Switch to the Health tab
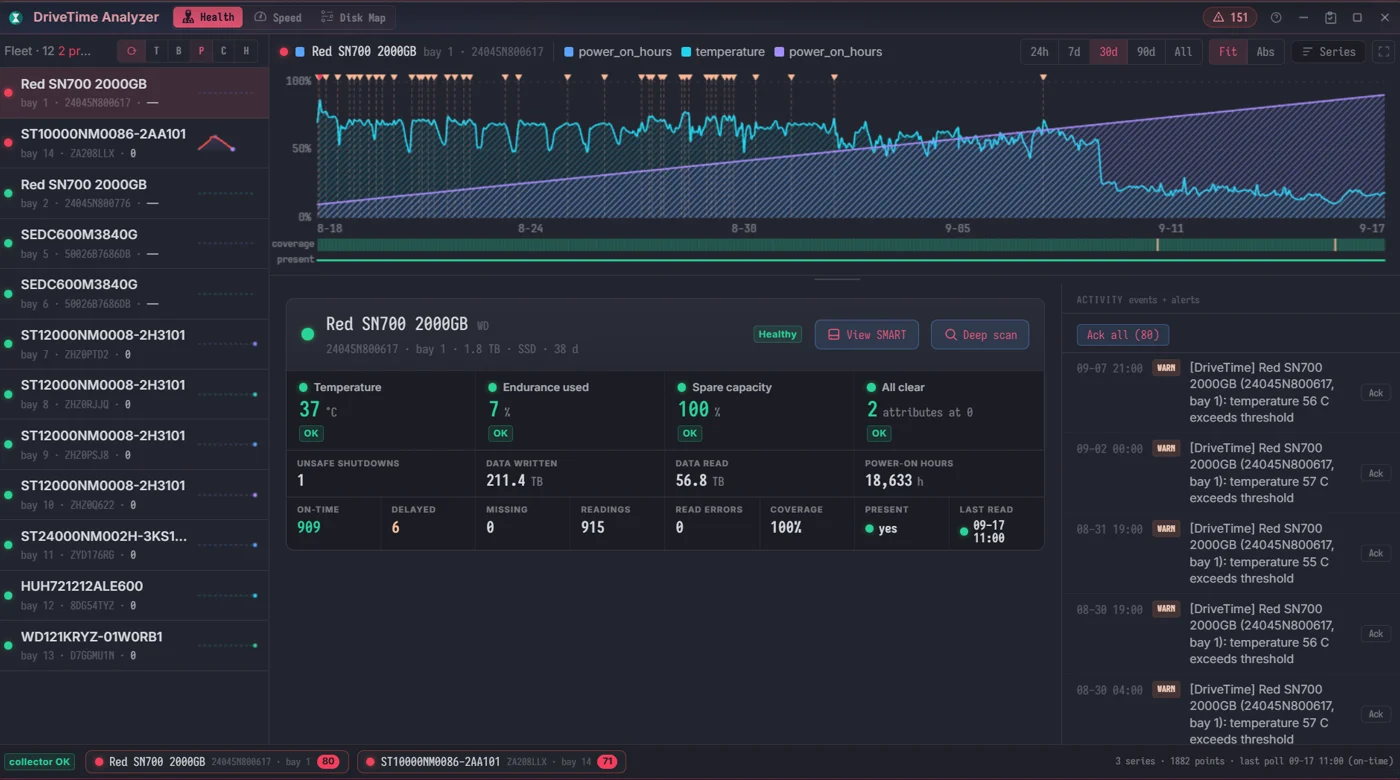Screen dimensions: 1400x780 [208, 17]
